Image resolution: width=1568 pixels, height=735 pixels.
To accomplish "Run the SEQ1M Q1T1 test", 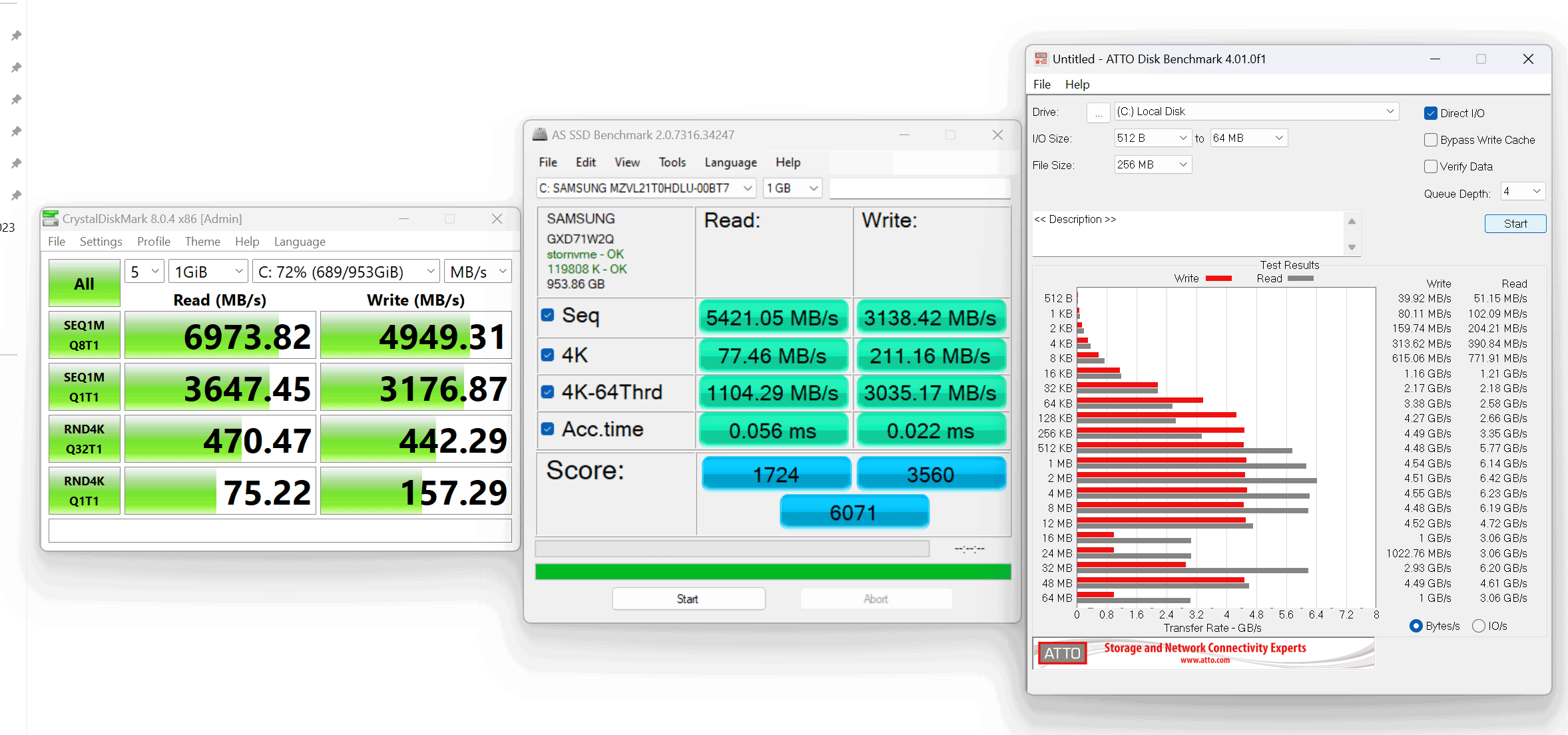I will tap(84, 387).
